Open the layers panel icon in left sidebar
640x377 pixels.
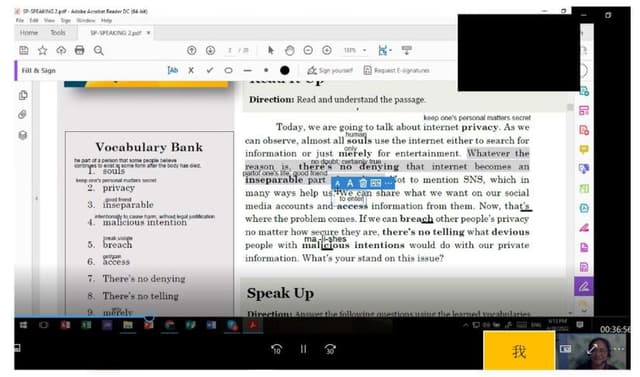click(23, 135)
